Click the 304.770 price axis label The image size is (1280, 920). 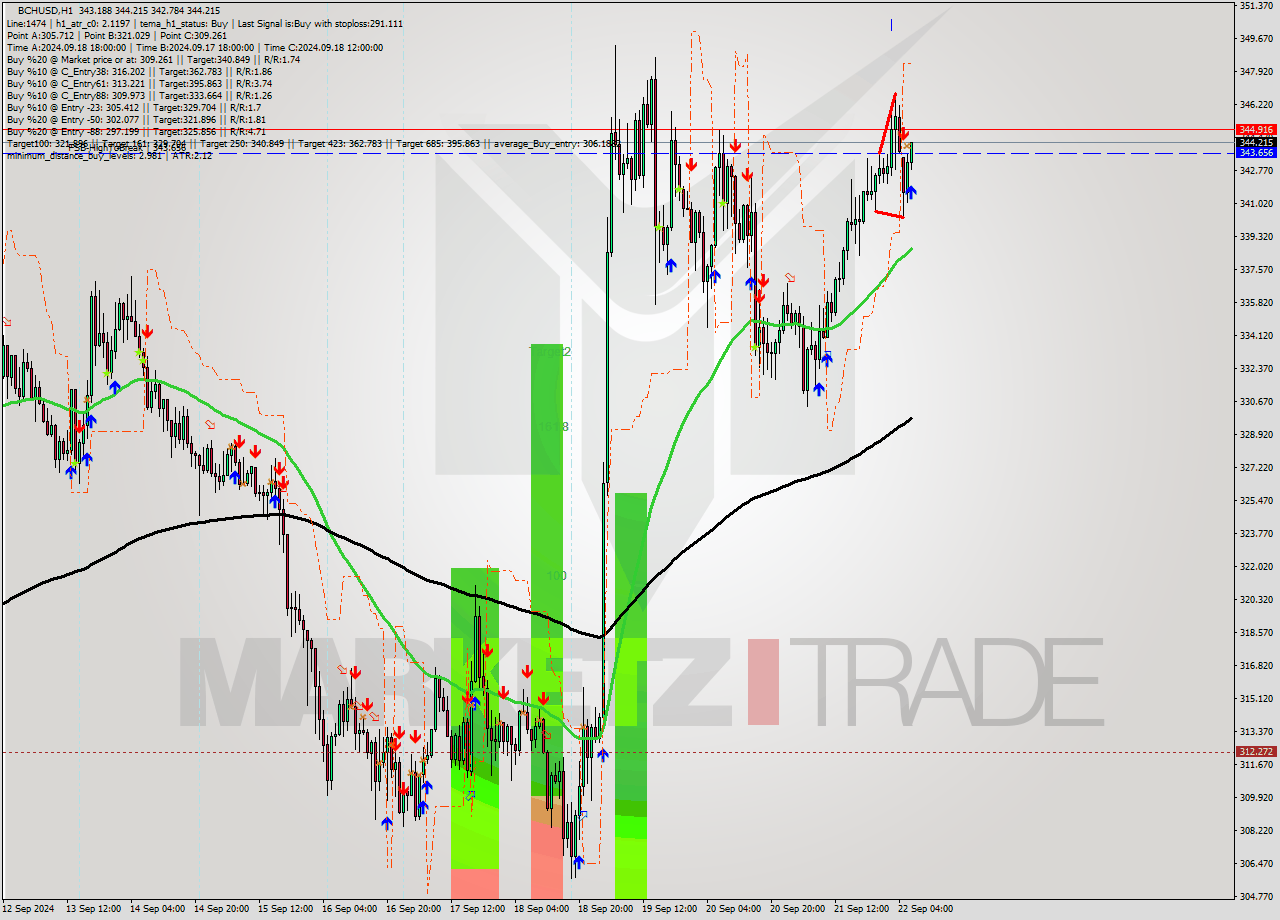(x=1256, y=897)
